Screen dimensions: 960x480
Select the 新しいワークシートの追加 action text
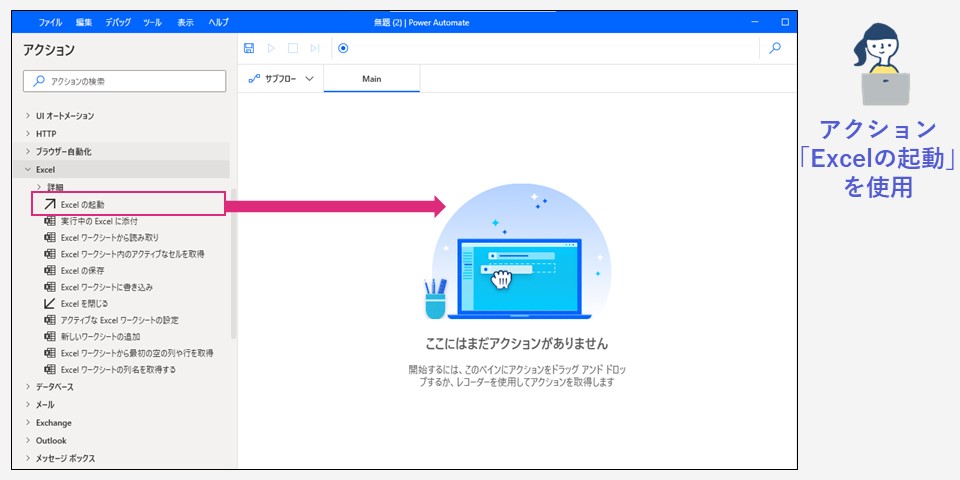pyautogui.click(x=100, y=336)
